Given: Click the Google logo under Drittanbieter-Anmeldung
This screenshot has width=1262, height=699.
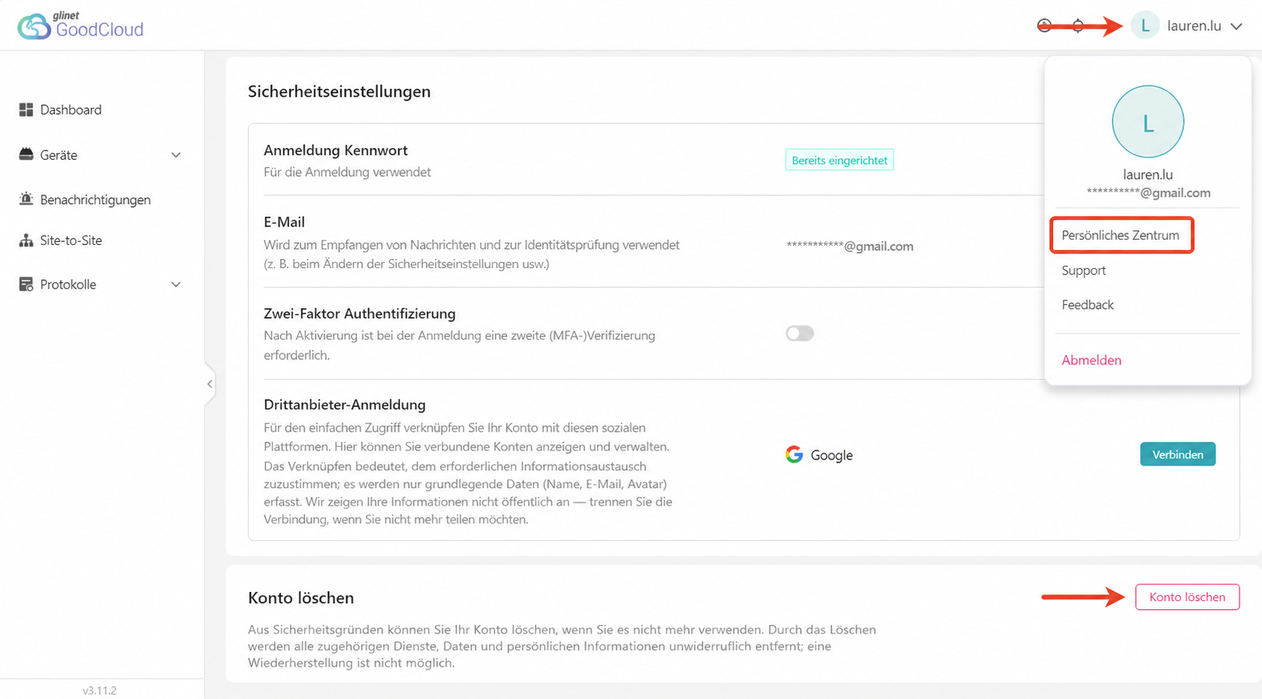Looking at the screenshot, I should click(x=794, y=455).
